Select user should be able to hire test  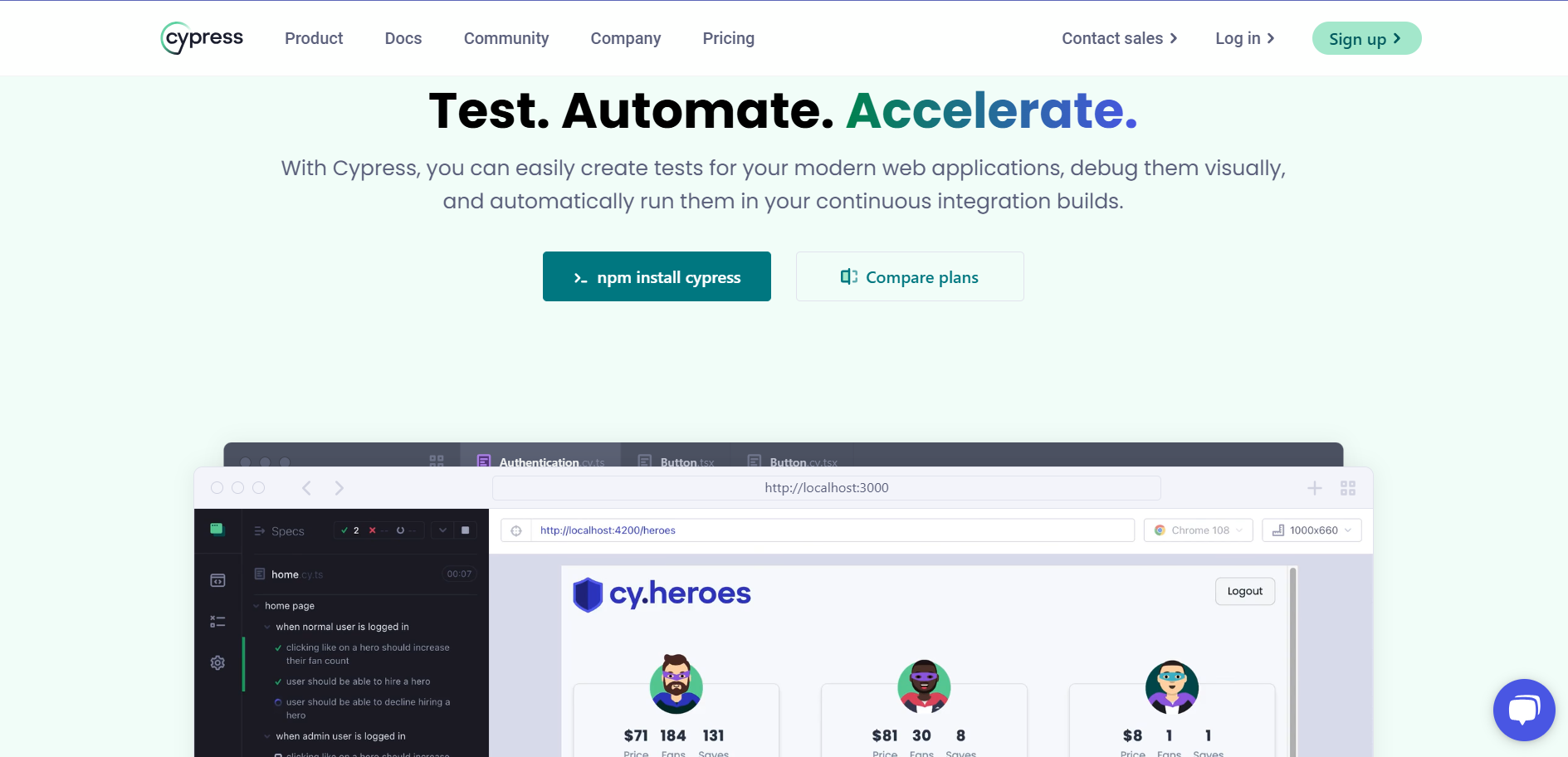pos(359,681)
